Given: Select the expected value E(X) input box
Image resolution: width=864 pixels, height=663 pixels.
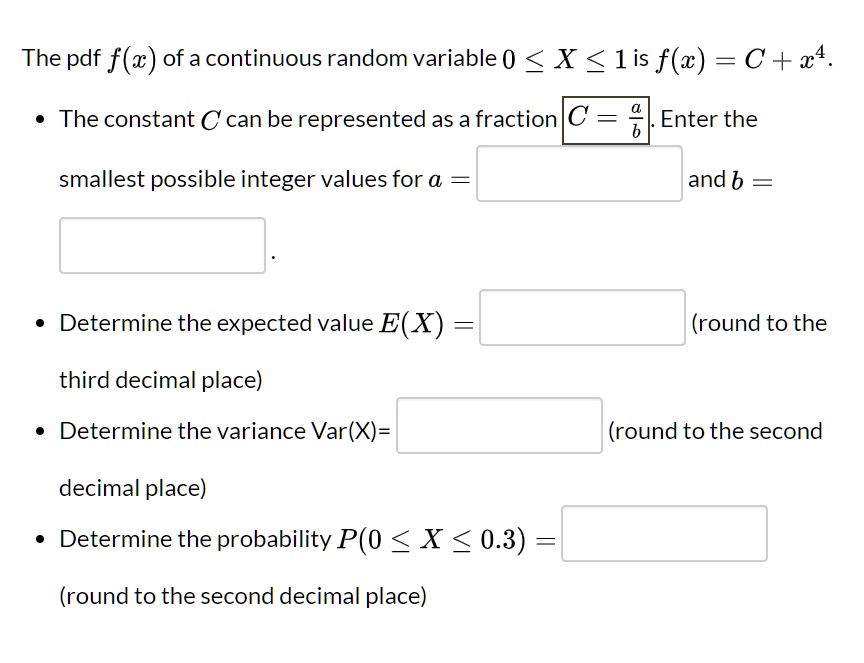Looking at the screenshot, I should point(580,317).
